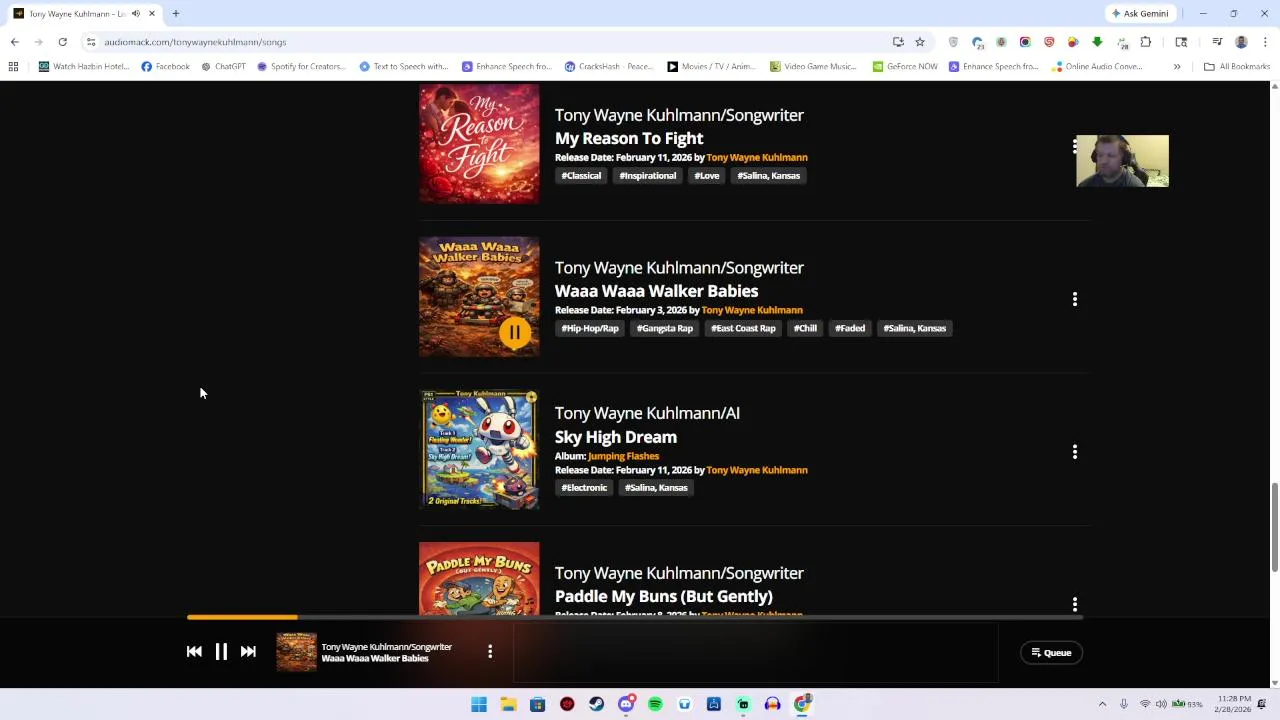Open options menu for Waaa Waaa Walker Babies row
The width and height of the screenshot is (1280, 720).
tap(1075, 299)
